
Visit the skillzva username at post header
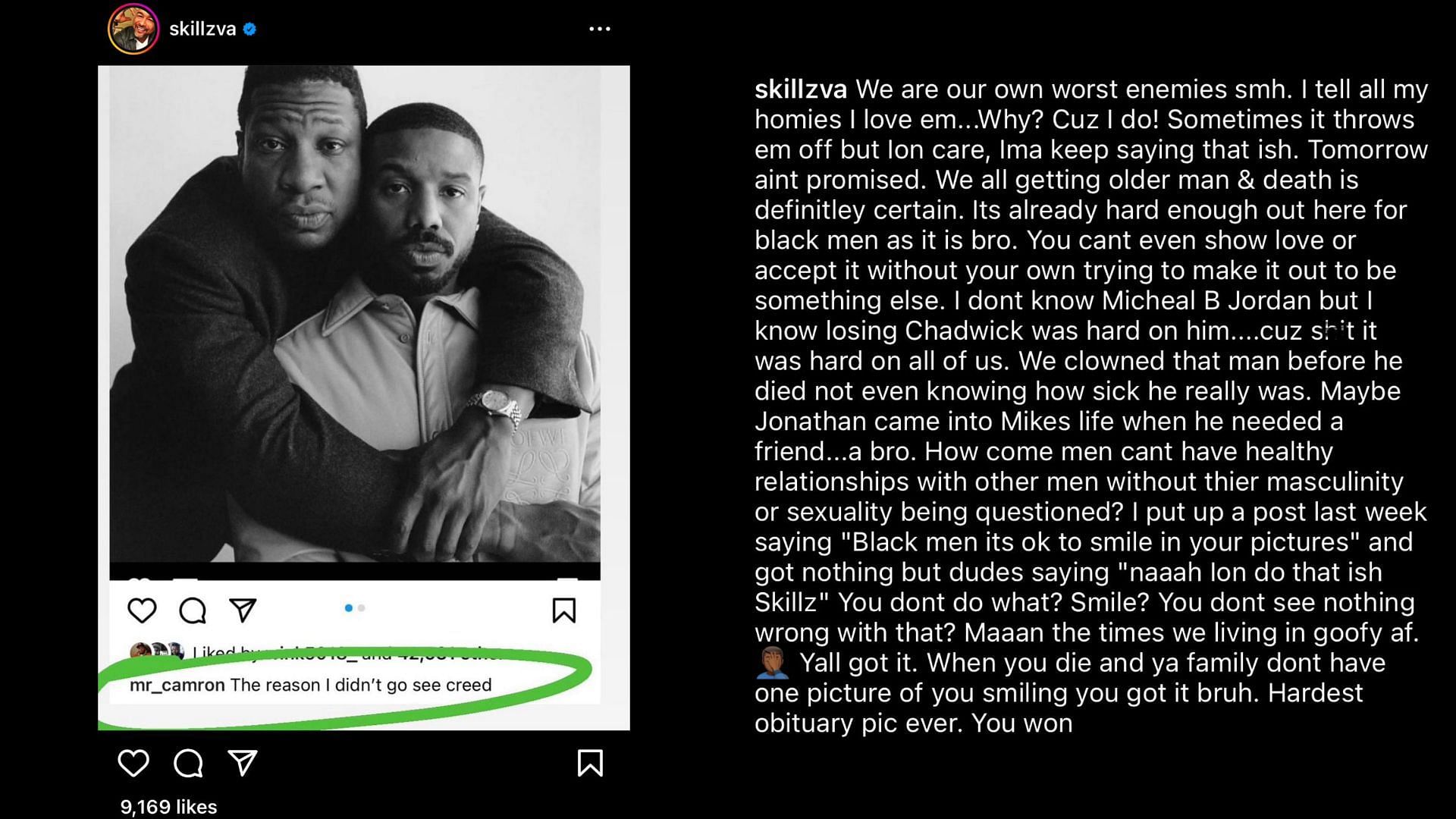click(202, 29)
